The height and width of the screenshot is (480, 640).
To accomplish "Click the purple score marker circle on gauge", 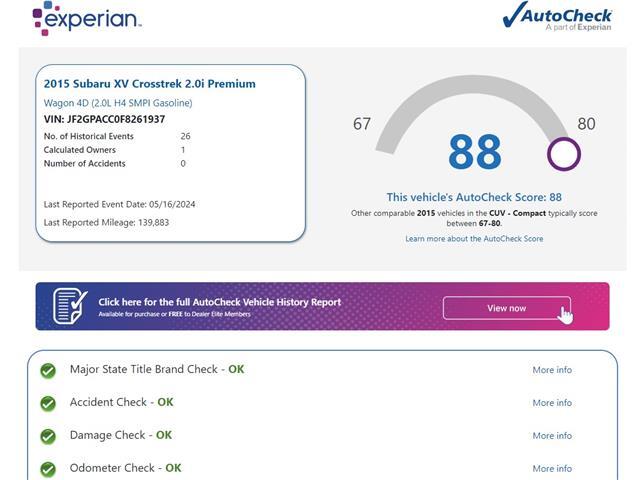I will coord(564,154).
